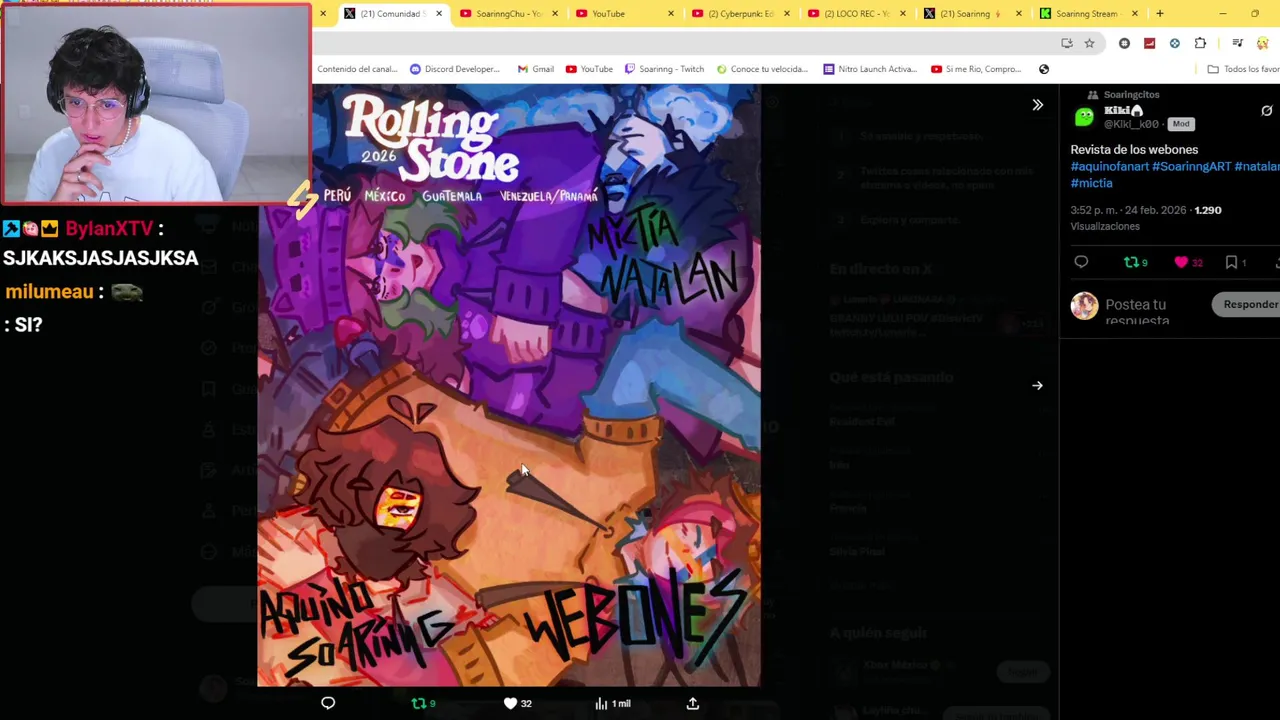Open the browser profile avatar
The image size is (1280, 720).
tap(1263, 43)
